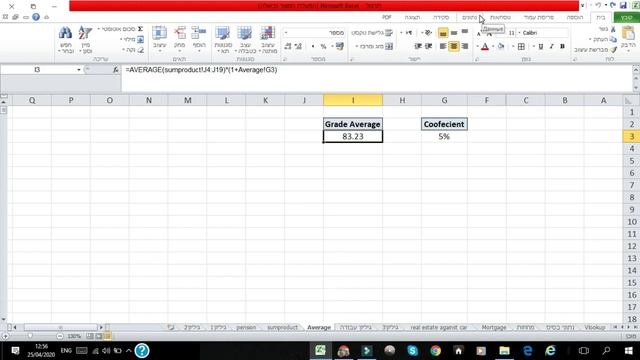The image size is (640, 360).
Task: Click Increase Decimal icon
Action: point(298,47)
